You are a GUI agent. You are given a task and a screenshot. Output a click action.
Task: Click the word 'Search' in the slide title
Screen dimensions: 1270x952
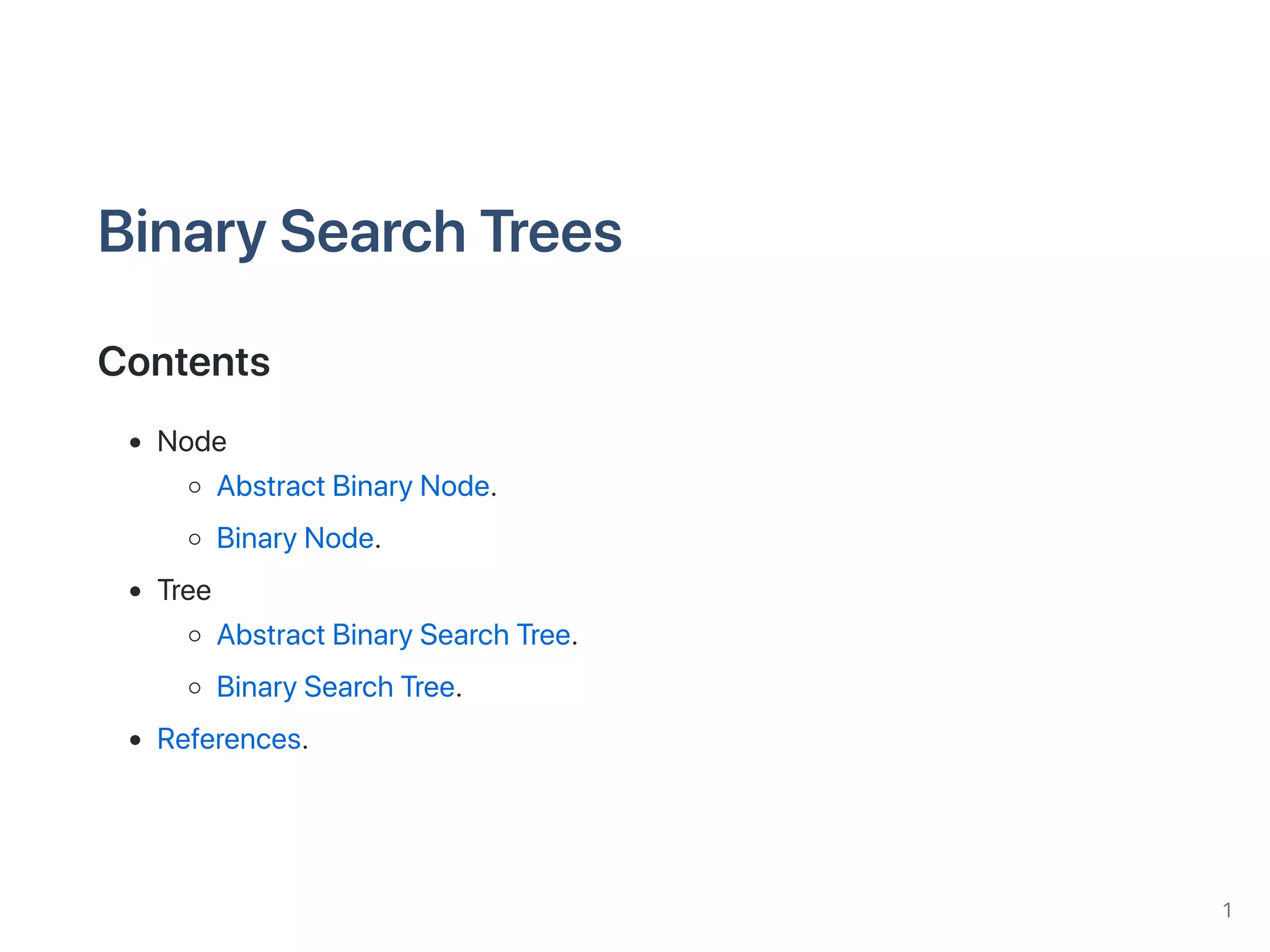373,232
